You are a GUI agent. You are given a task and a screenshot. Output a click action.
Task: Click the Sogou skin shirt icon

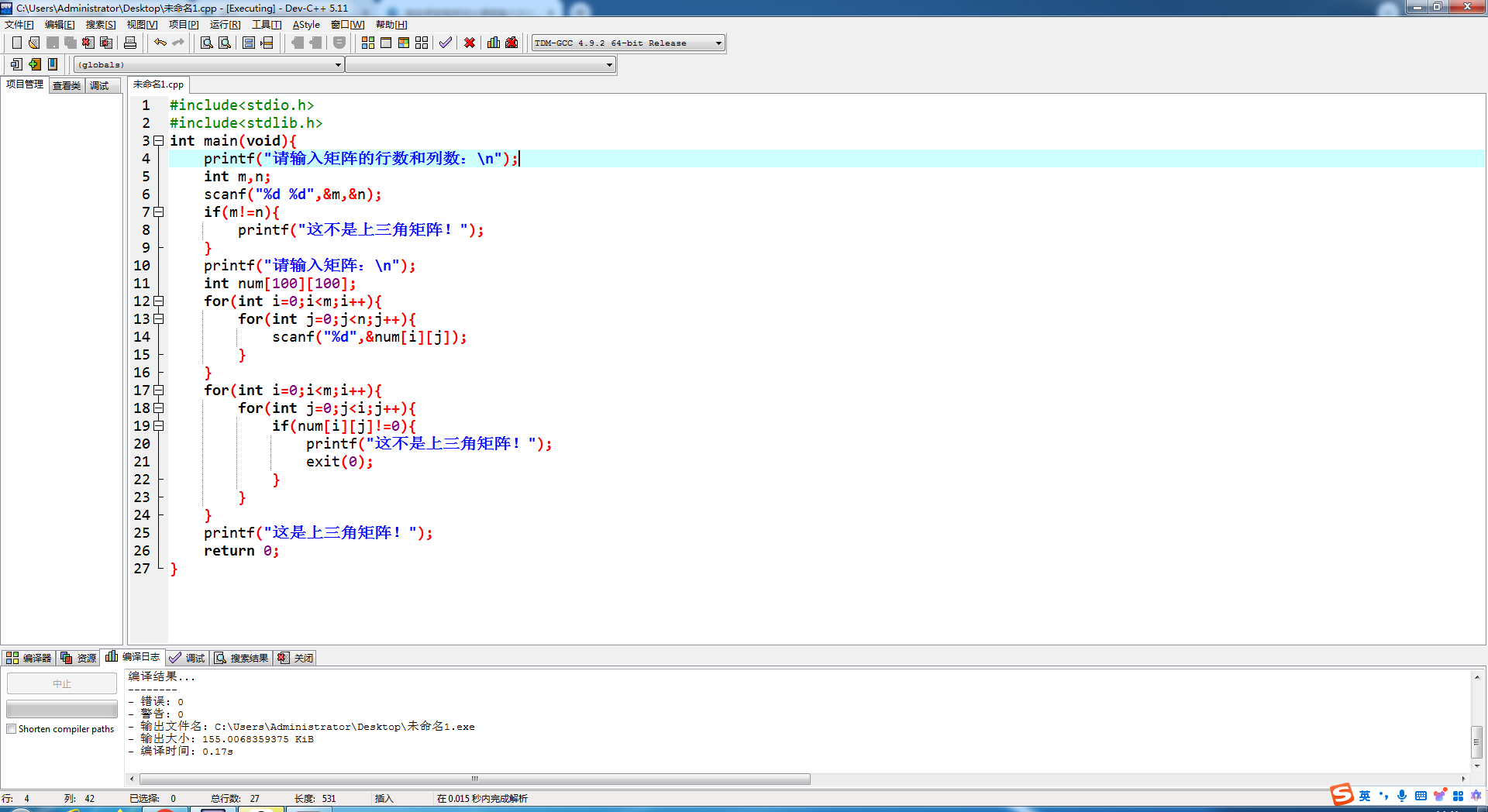(x=1439, y=796)
